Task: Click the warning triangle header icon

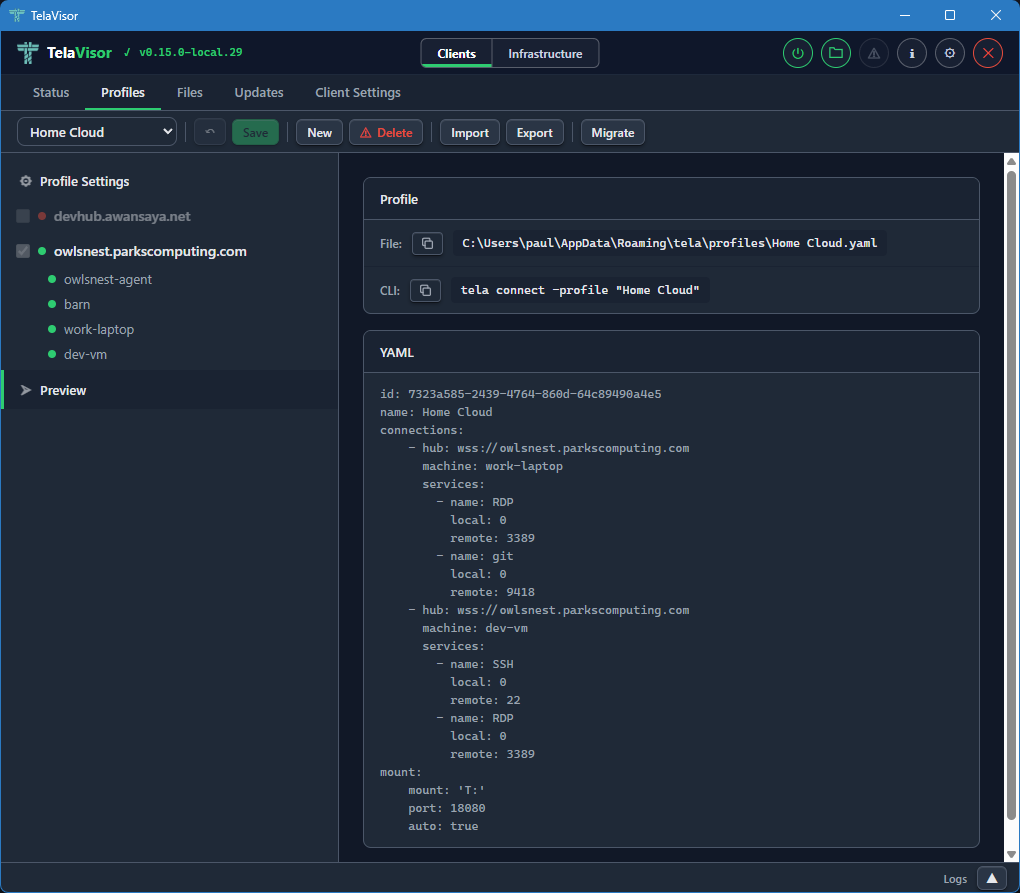Action: tap(874, 53)
